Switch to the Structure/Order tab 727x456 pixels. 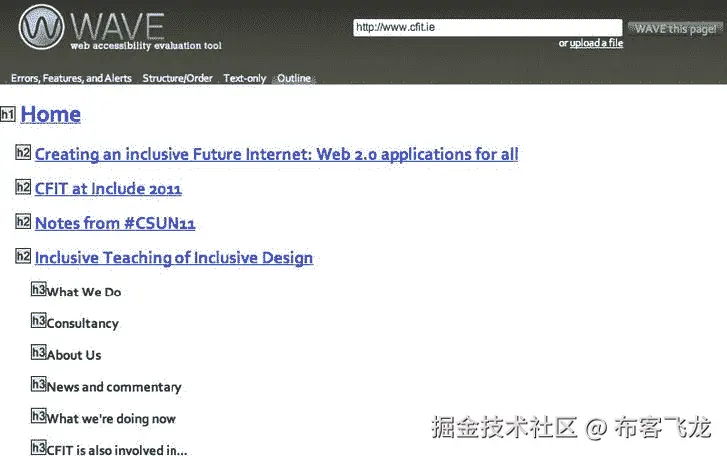point(177,78)
